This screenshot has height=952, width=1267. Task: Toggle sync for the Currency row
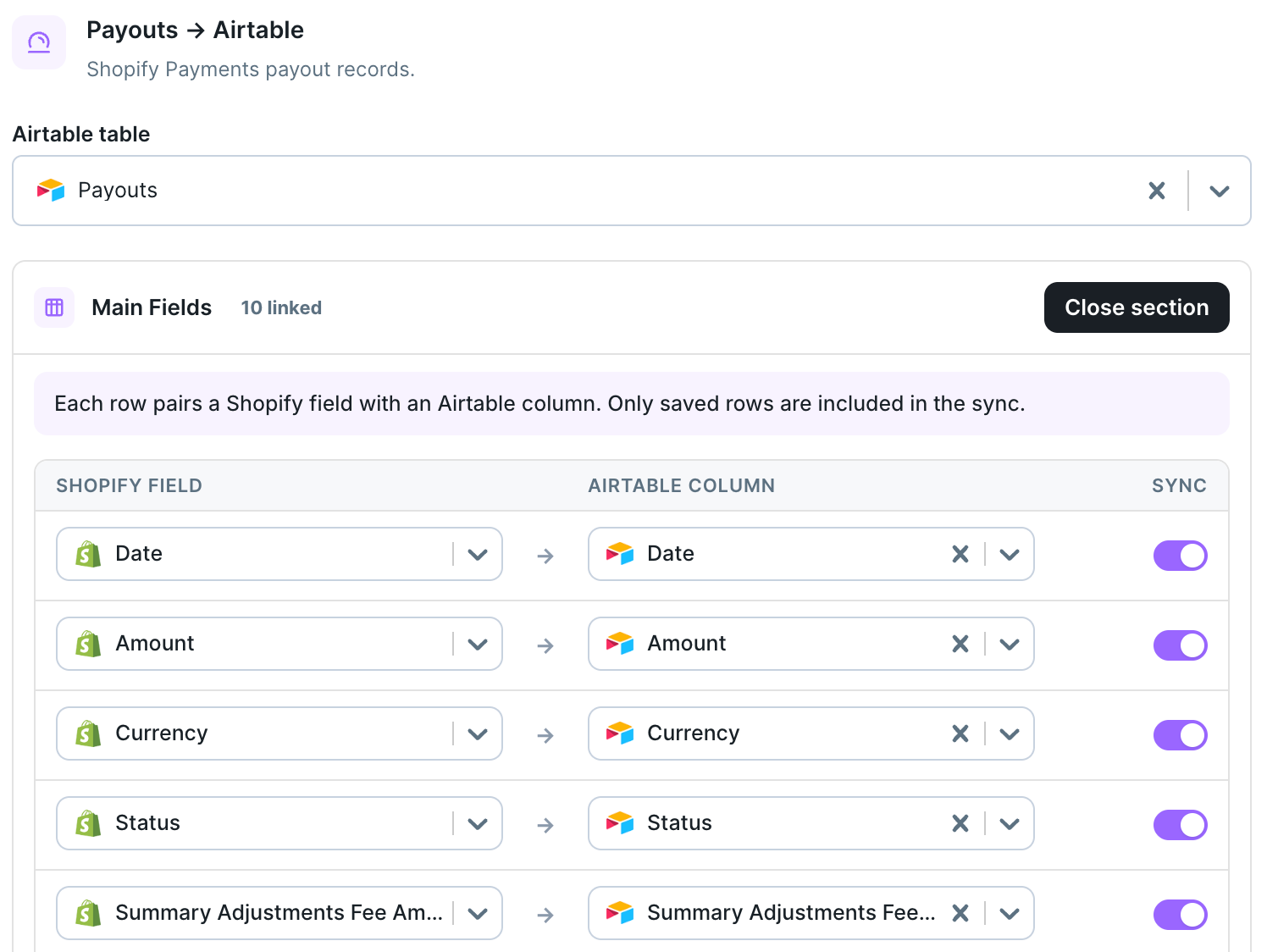point(1181,735)
